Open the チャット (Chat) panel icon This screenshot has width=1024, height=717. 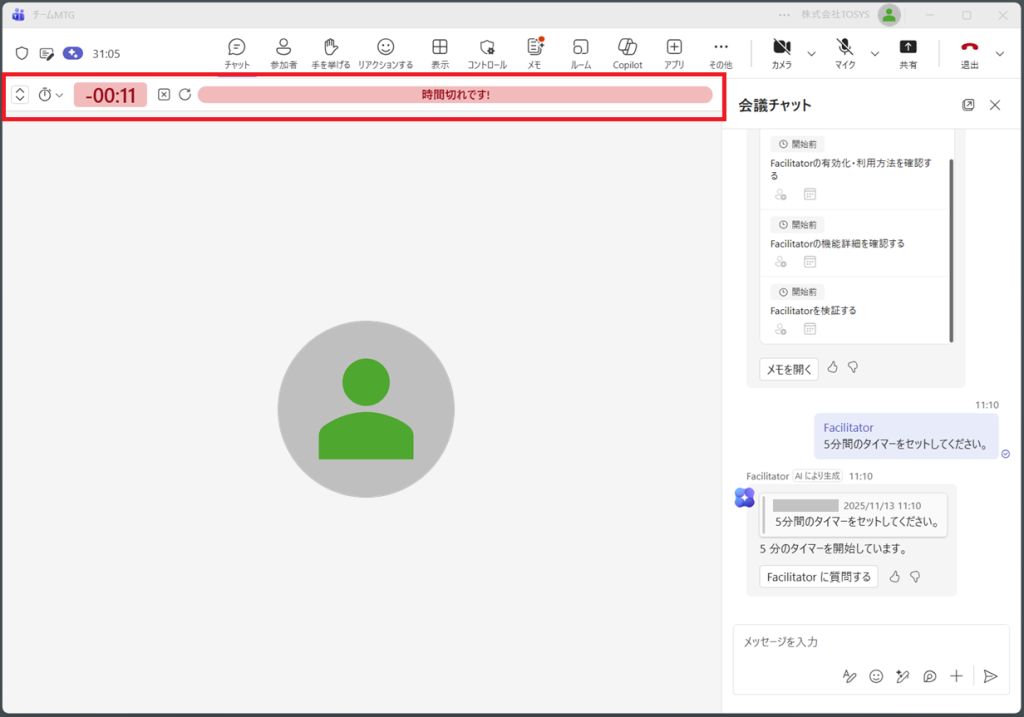[237, 52]
